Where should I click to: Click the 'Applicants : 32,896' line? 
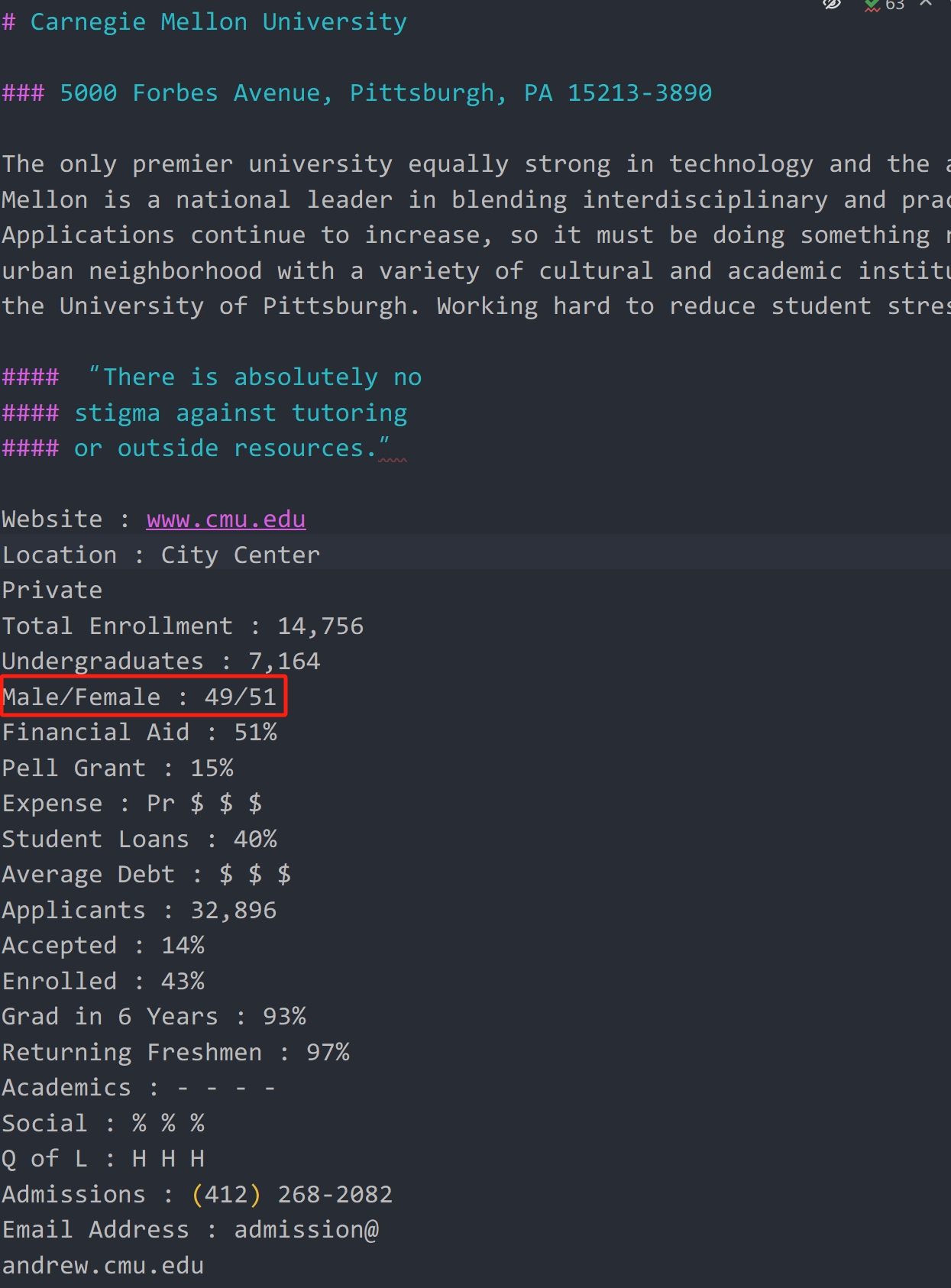click(x=139, y=911)
